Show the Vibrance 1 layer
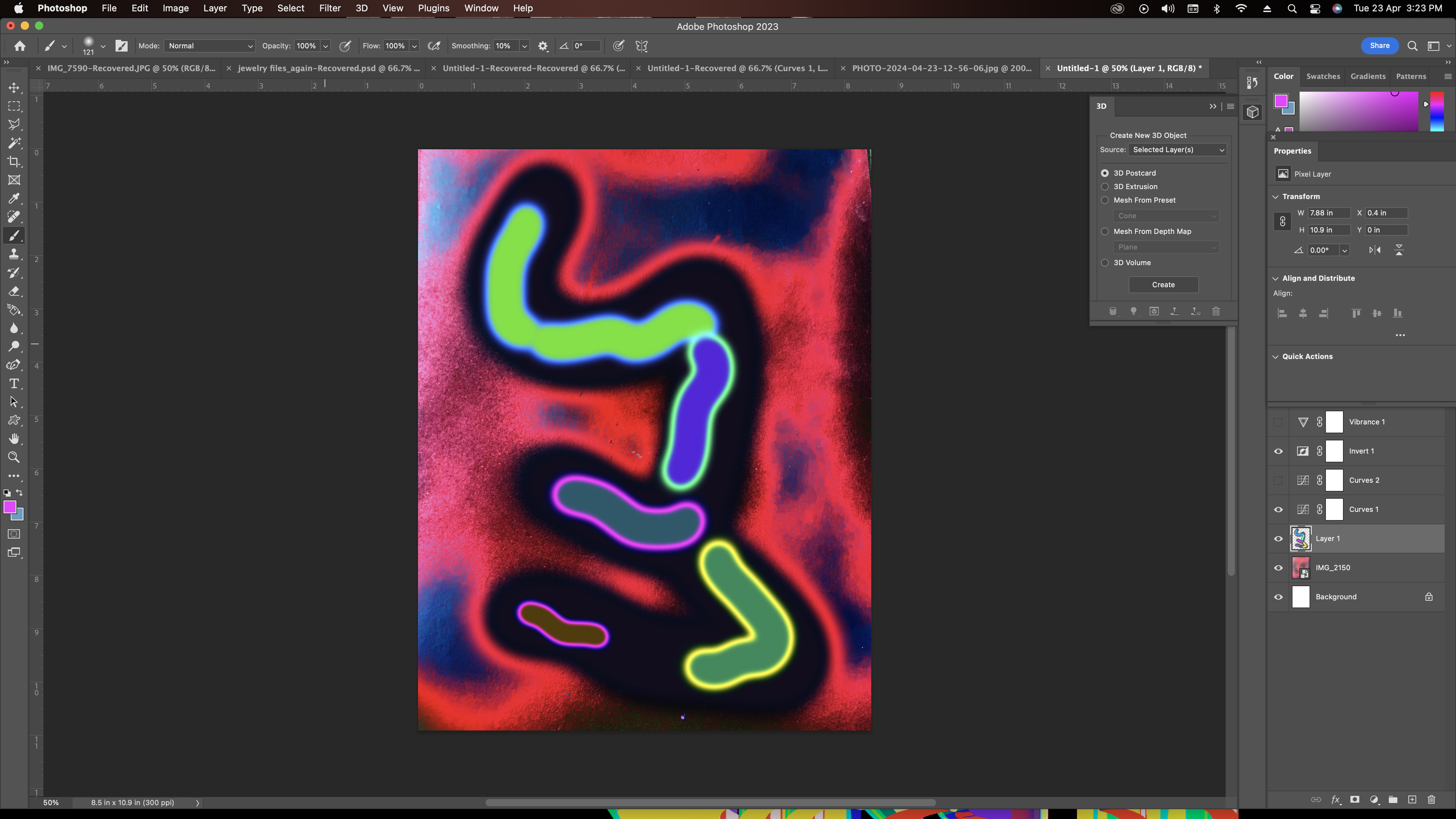 click(1278, 422)
